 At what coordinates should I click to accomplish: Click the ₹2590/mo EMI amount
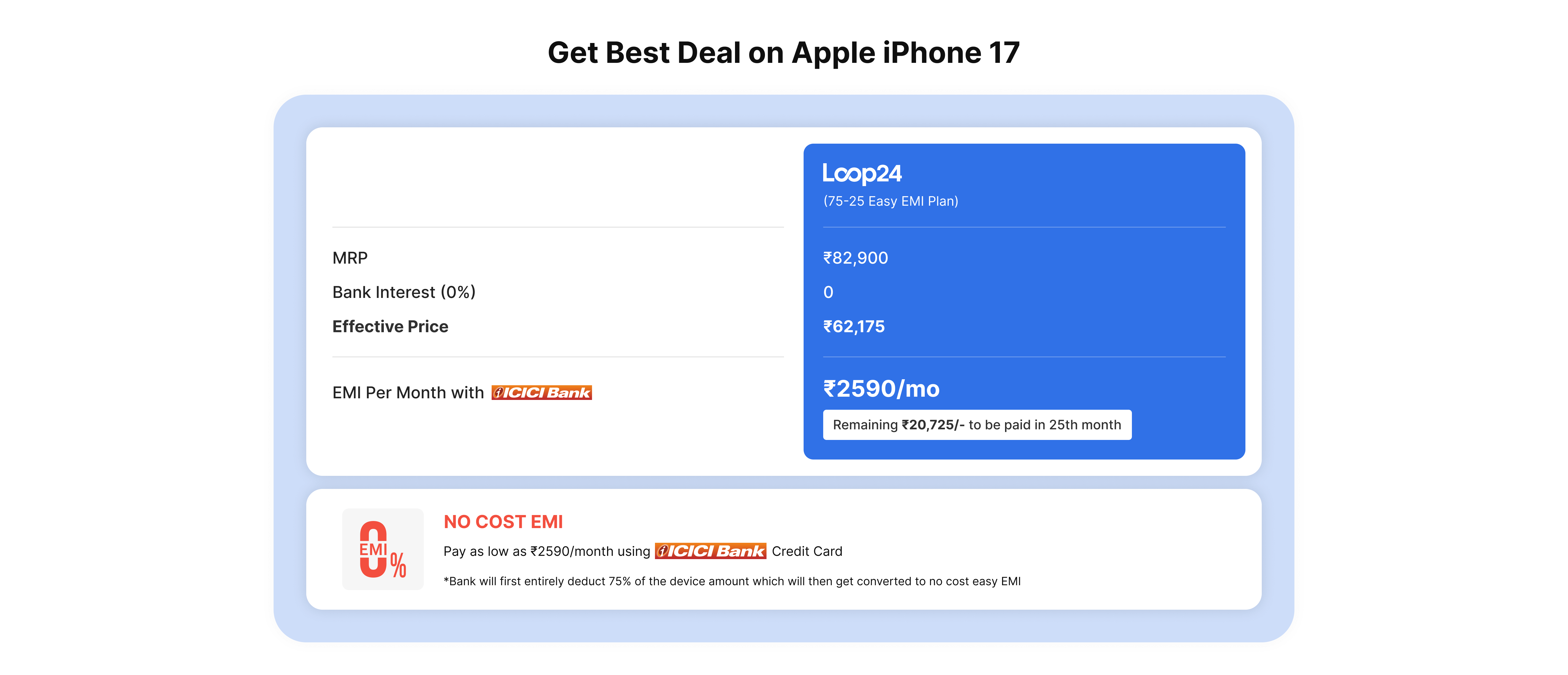tap(881, 389)
